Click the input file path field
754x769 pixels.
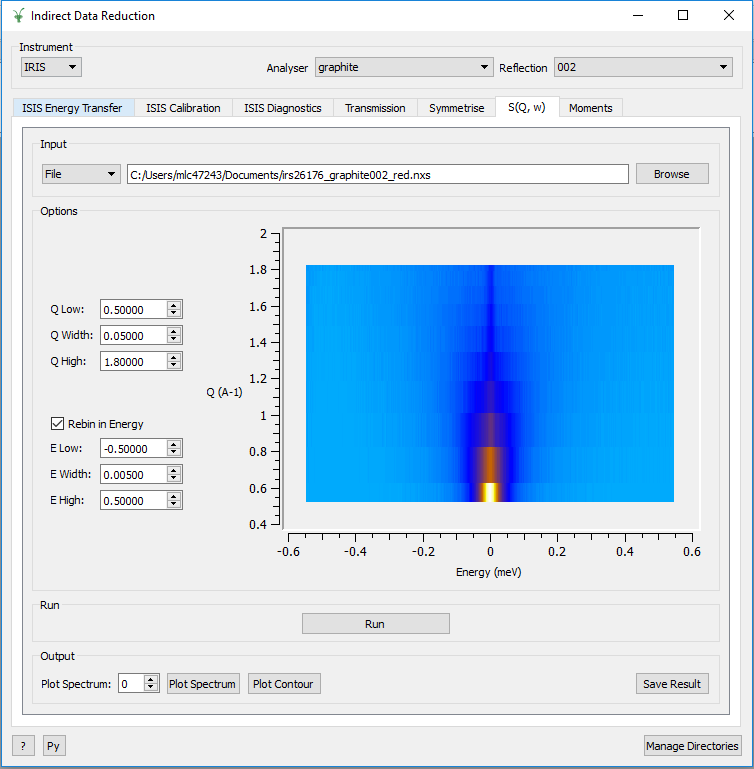coord(378,175)
